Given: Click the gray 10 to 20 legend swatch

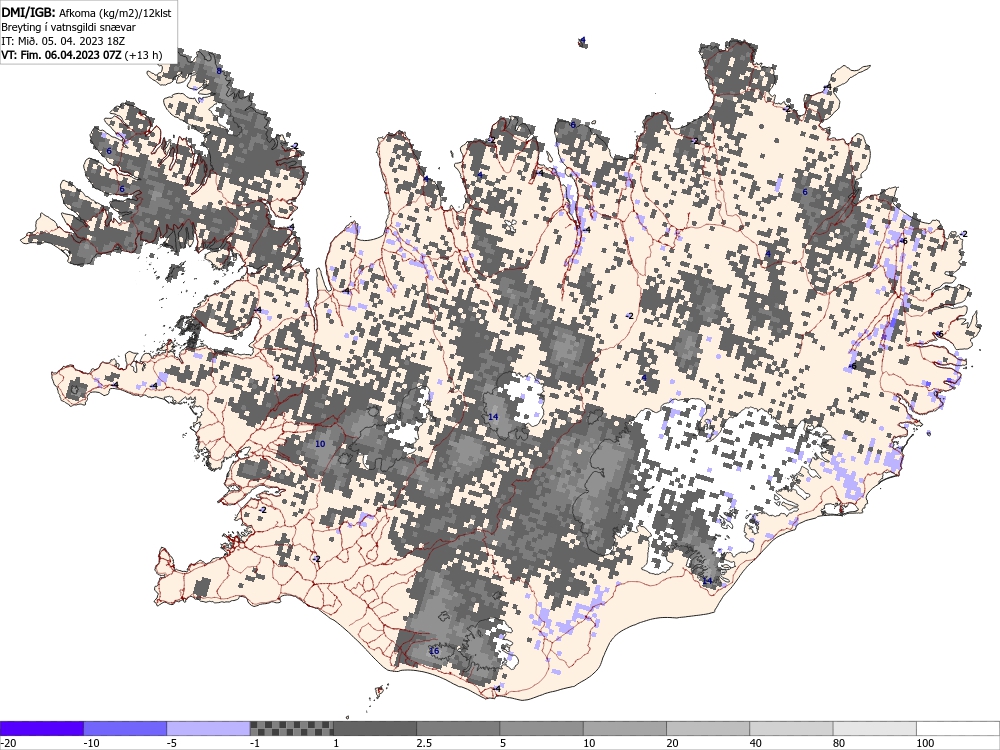Looking at the screenshot, I should click(624, 728).
